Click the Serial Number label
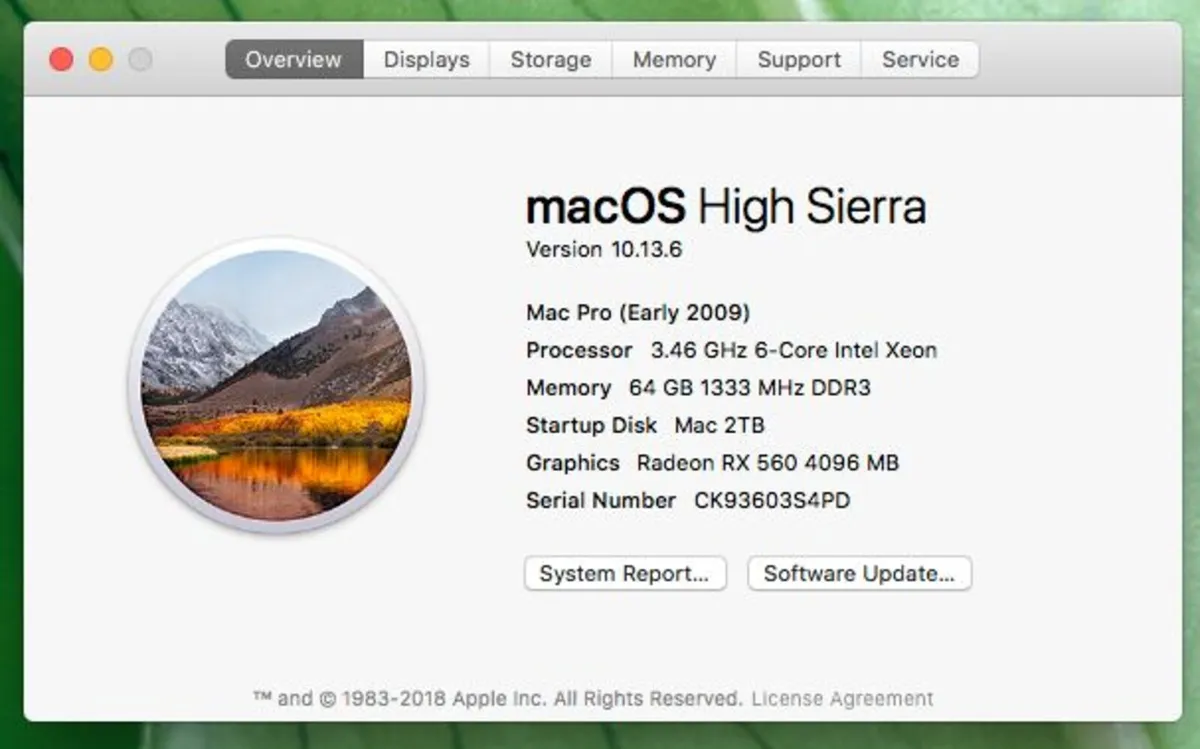The image size is (1200, 749). (601, 501)
